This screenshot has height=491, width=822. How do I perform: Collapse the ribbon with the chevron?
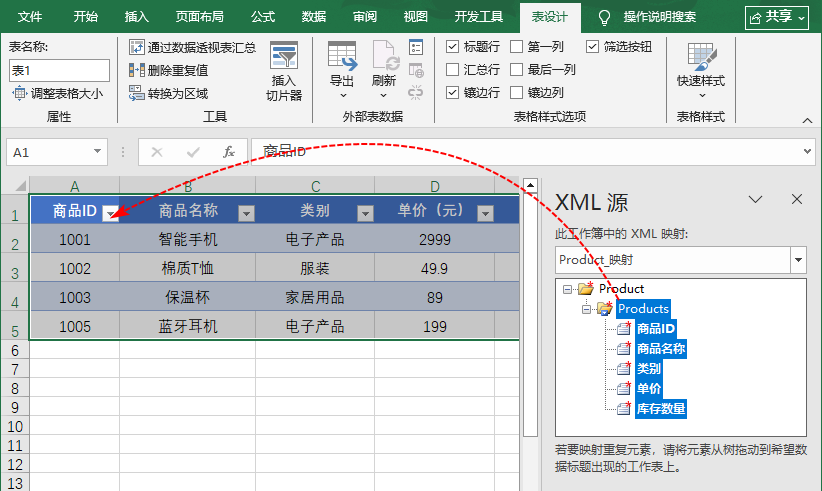(807, 121)
